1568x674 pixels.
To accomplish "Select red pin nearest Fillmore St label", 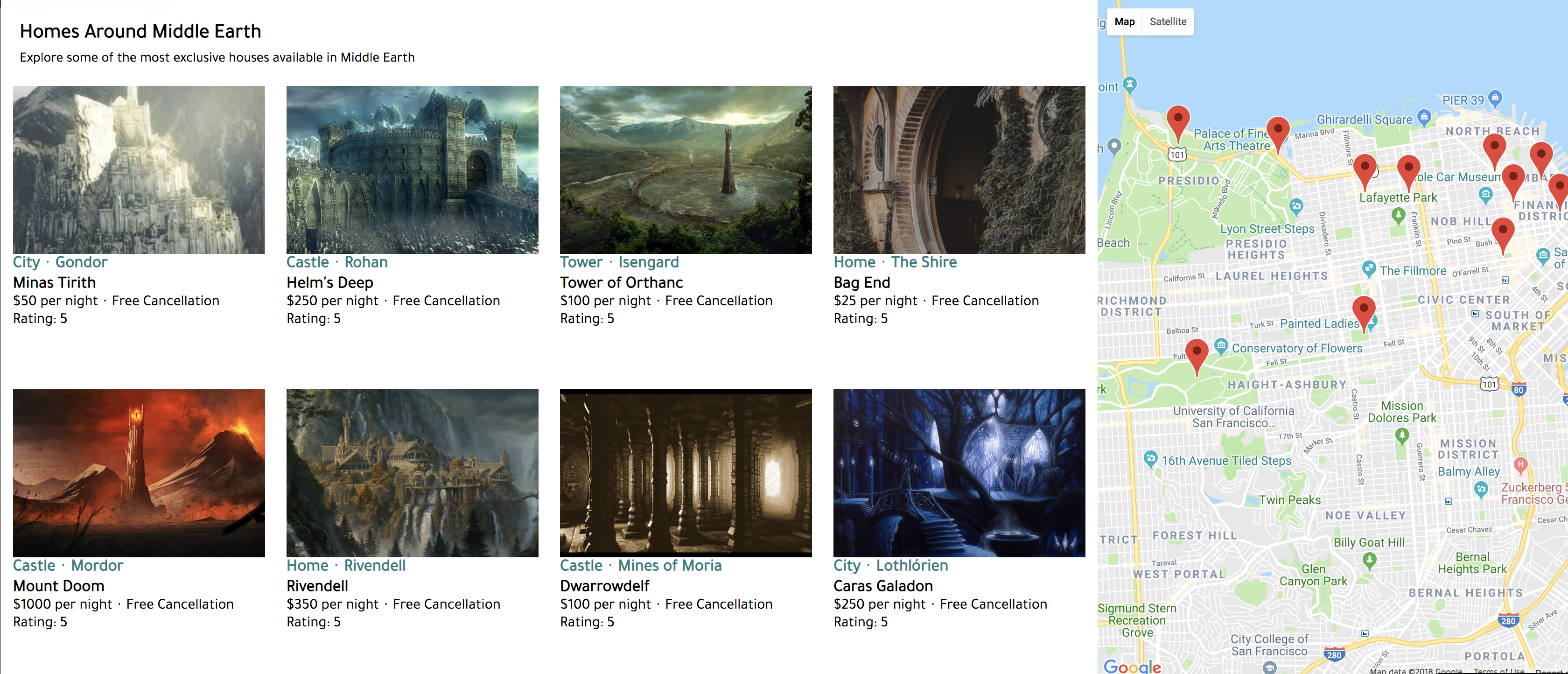I will [x=1365, y=172].
